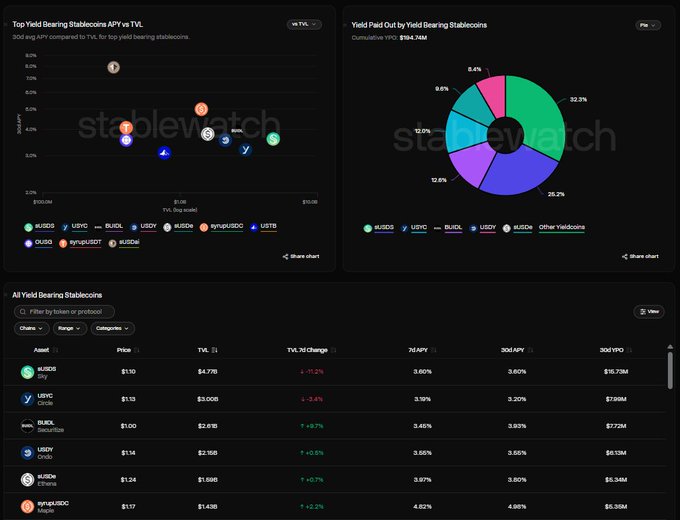Screen dimensions: 680x520
Task: Sort table by TVL 7d Change sort icon
Action: point(333,350)
